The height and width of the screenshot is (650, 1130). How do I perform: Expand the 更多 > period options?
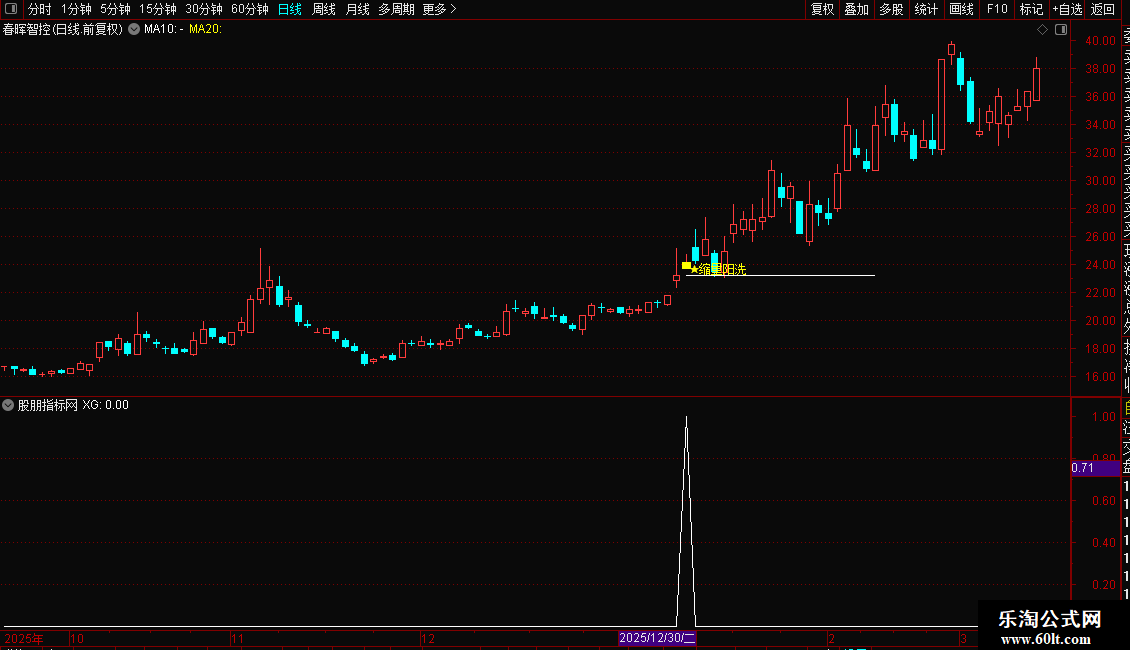click(440, 9)
